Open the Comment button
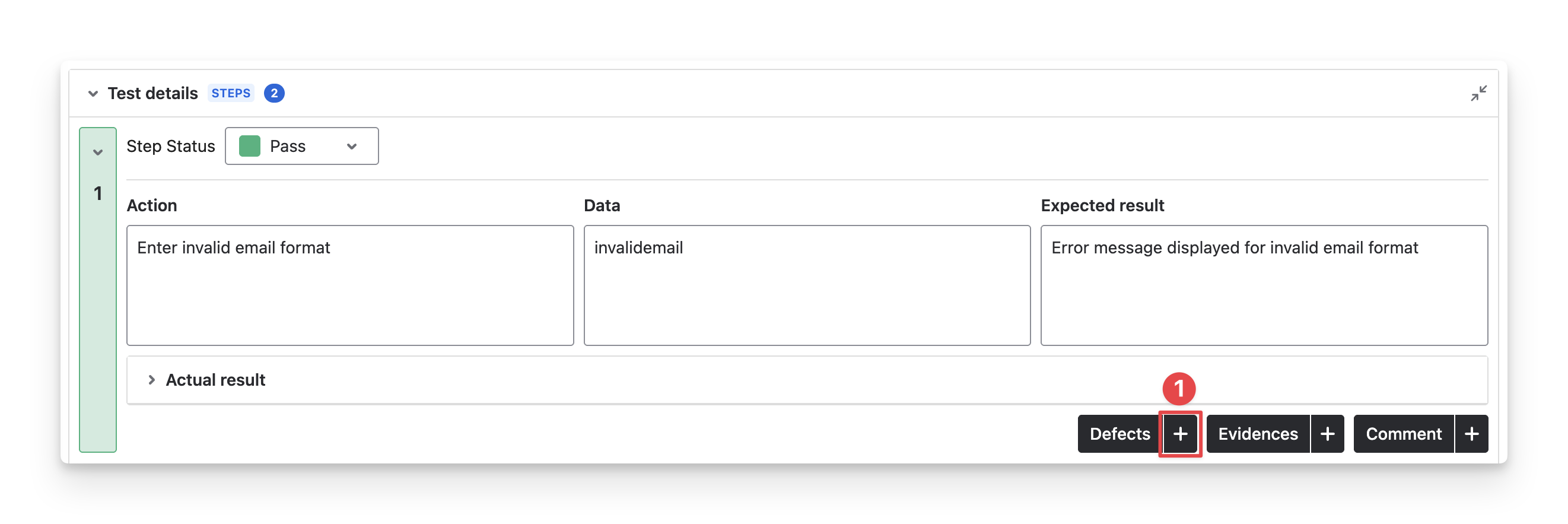1568x524 pixels. click(1403, 434)
